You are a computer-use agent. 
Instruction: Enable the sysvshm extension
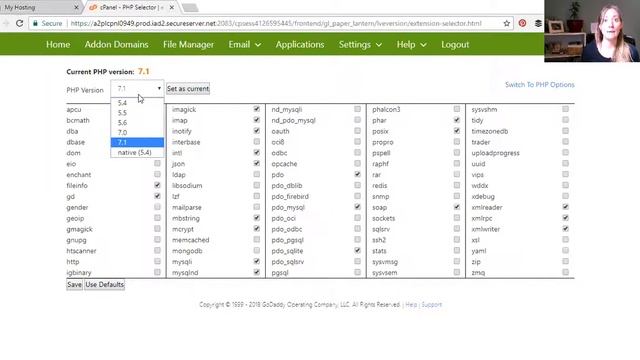(565, 109)
